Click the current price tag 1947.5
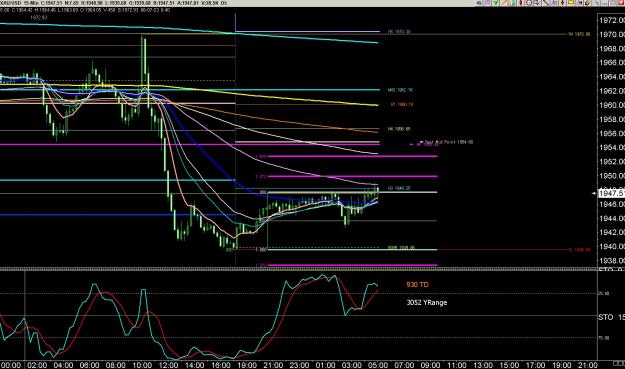The height and width of the screenshot is (369, 625). pos(611,193)
